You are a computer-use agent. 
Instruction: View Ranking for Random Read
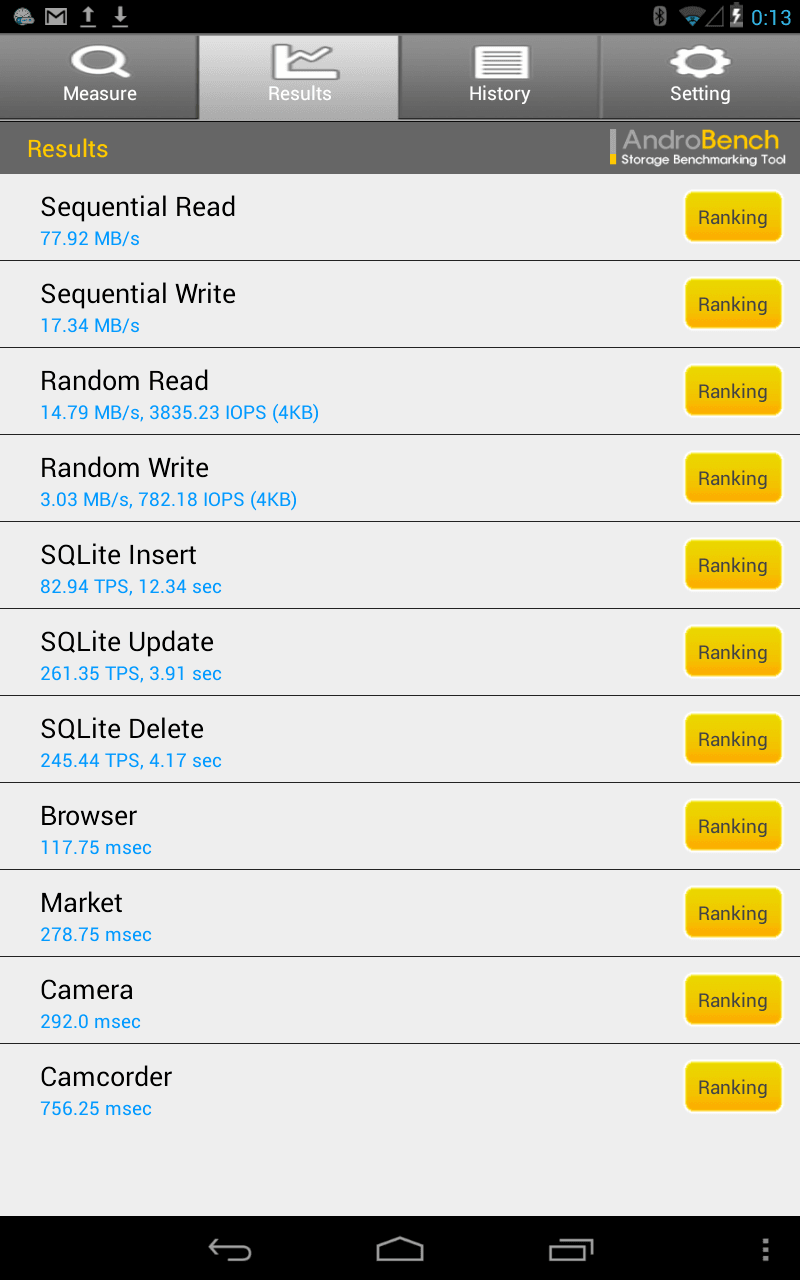coord(732,392)
